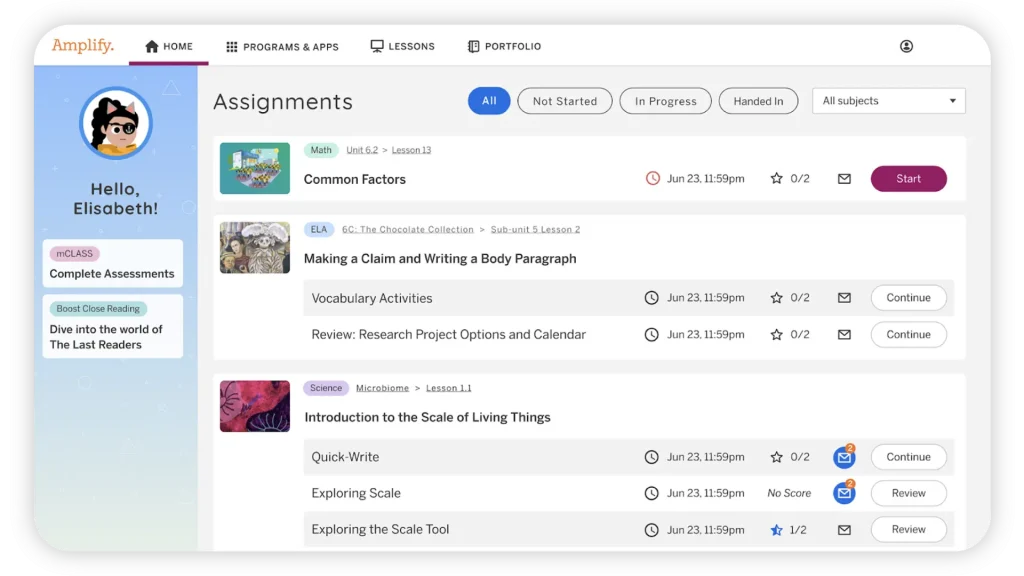Screen dimensions: 1024x576
Task: Click envelope icon for Vocabulary Activities
Action: click(x=844, y=298)
